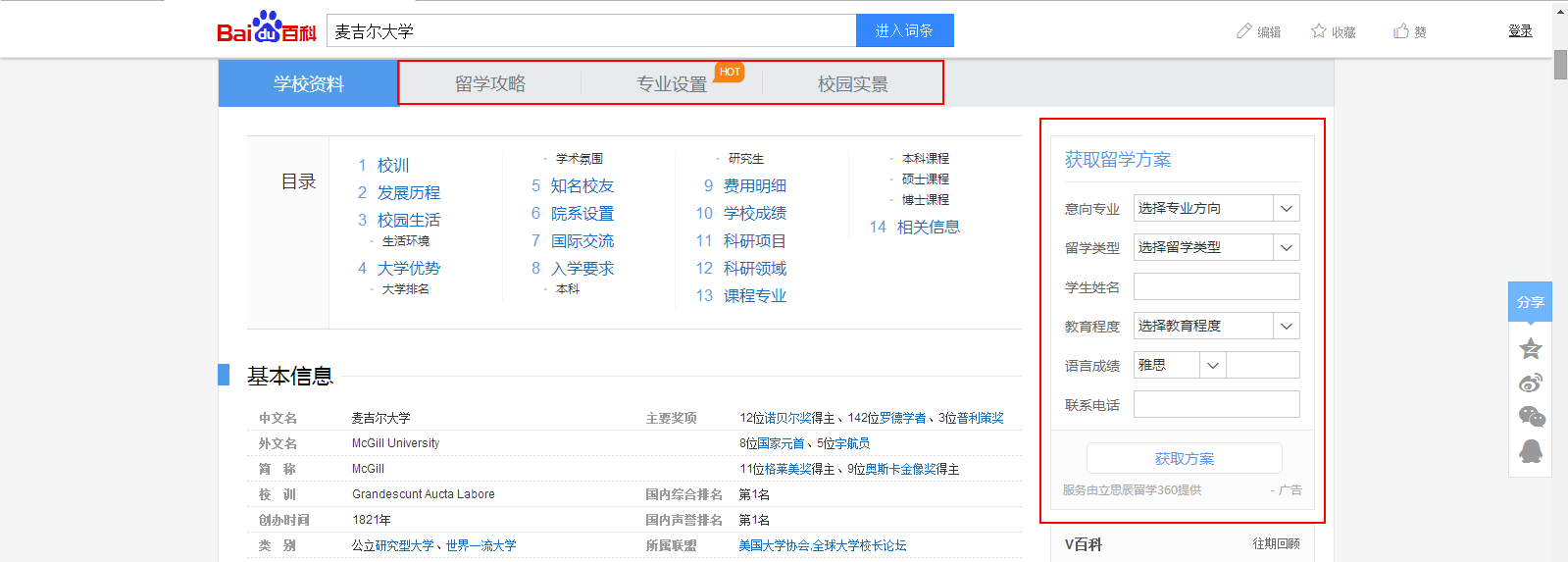Jump to contents item 2 发展历程
This screenshot has width=1568, height=562.
point(409,192)
